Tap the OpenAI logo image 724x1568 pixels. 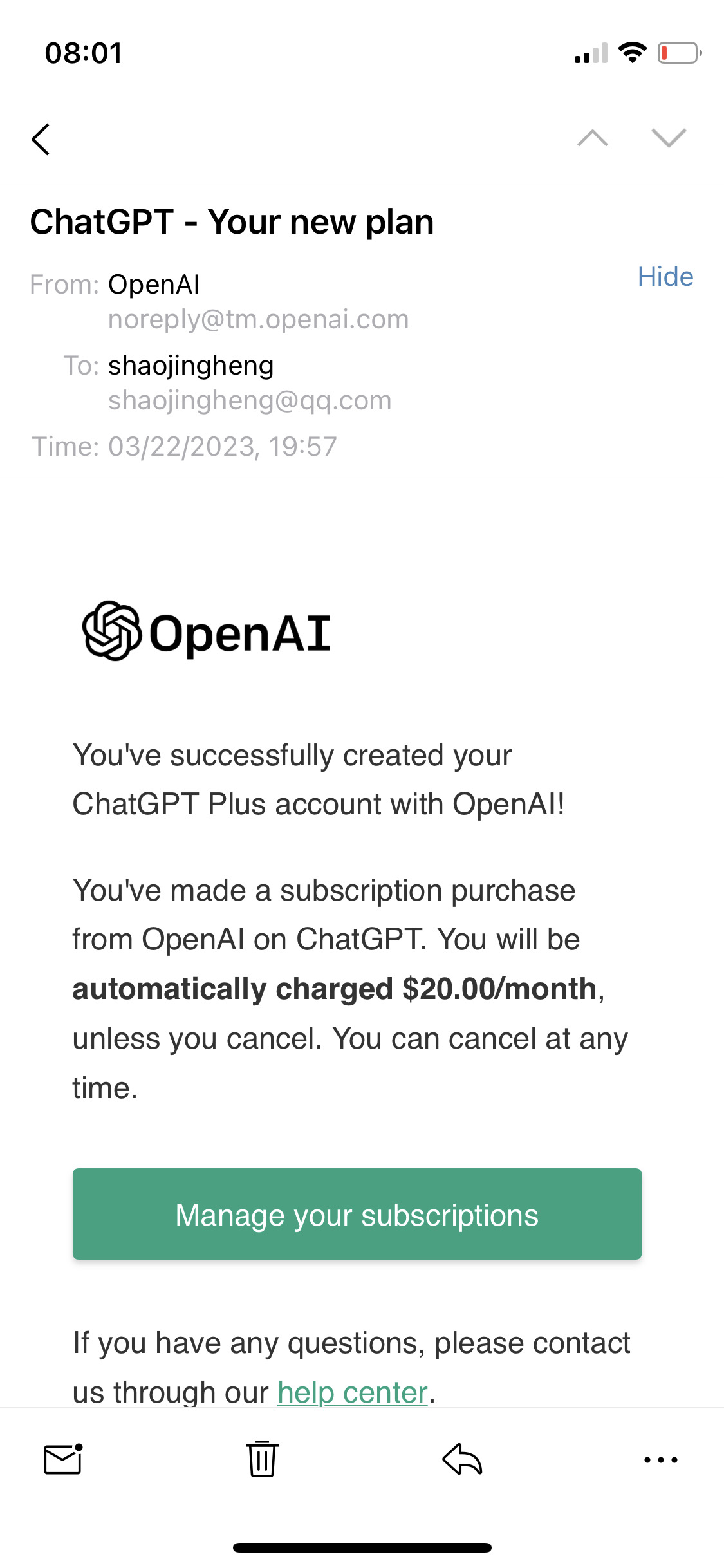click(207, 631)
